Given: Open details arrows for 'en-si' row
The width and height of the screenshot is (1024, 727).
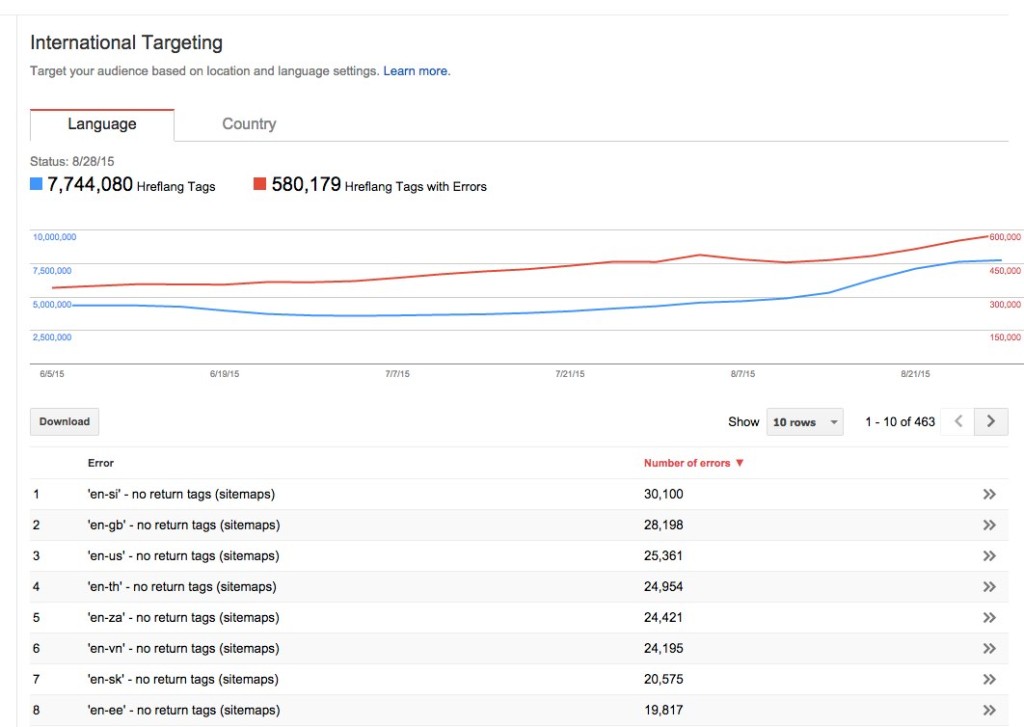Looking at the screenshot, I should tap(989, 494).
